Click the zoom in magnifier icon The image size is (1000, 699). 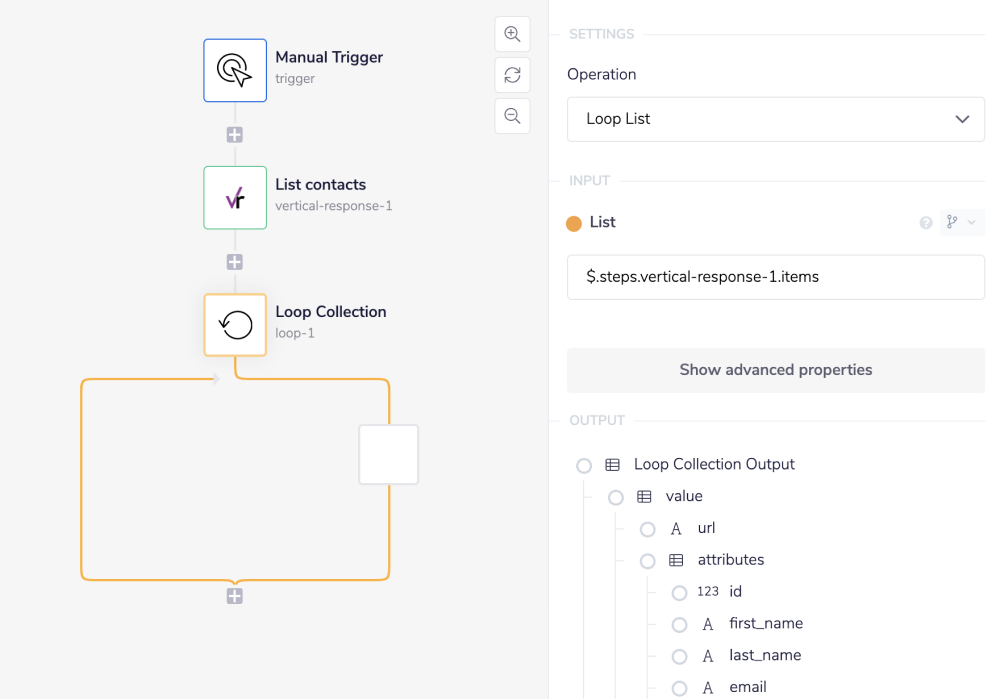pos(512,34)
